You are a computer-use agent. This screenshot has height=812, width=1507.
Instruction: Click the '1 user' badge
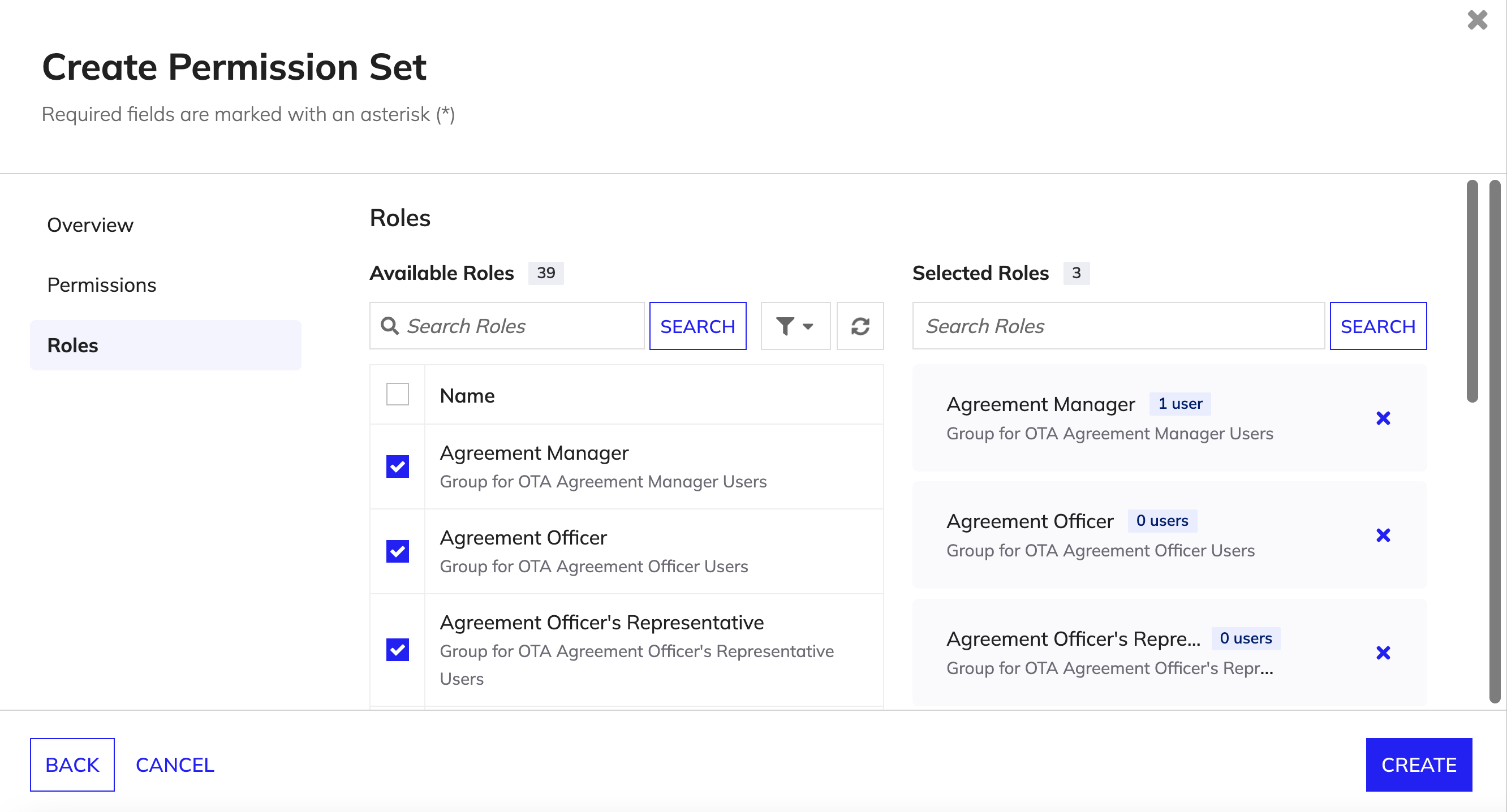point(1180,403)
